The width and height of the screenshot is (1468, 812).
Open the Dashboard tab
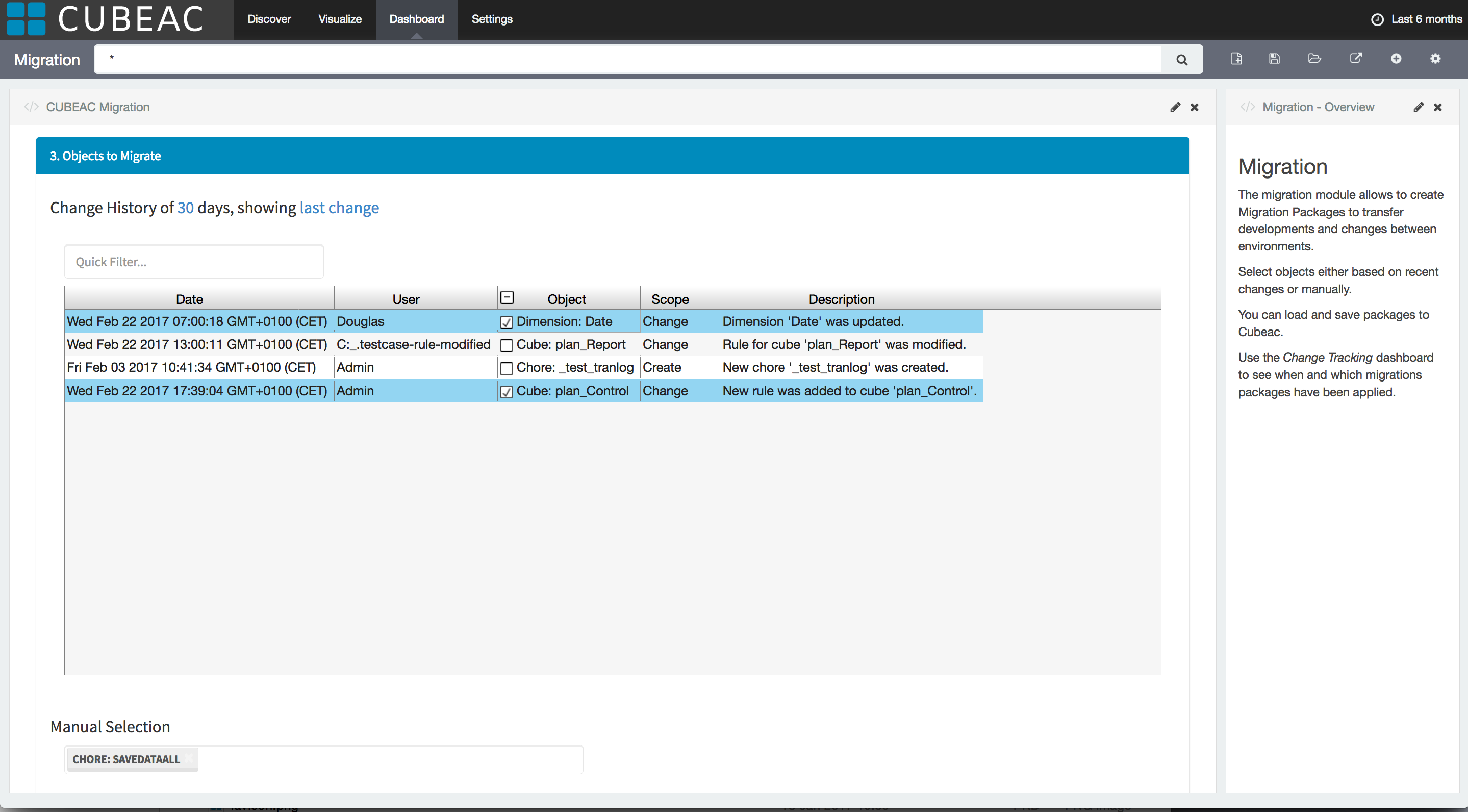coord(417,19)
